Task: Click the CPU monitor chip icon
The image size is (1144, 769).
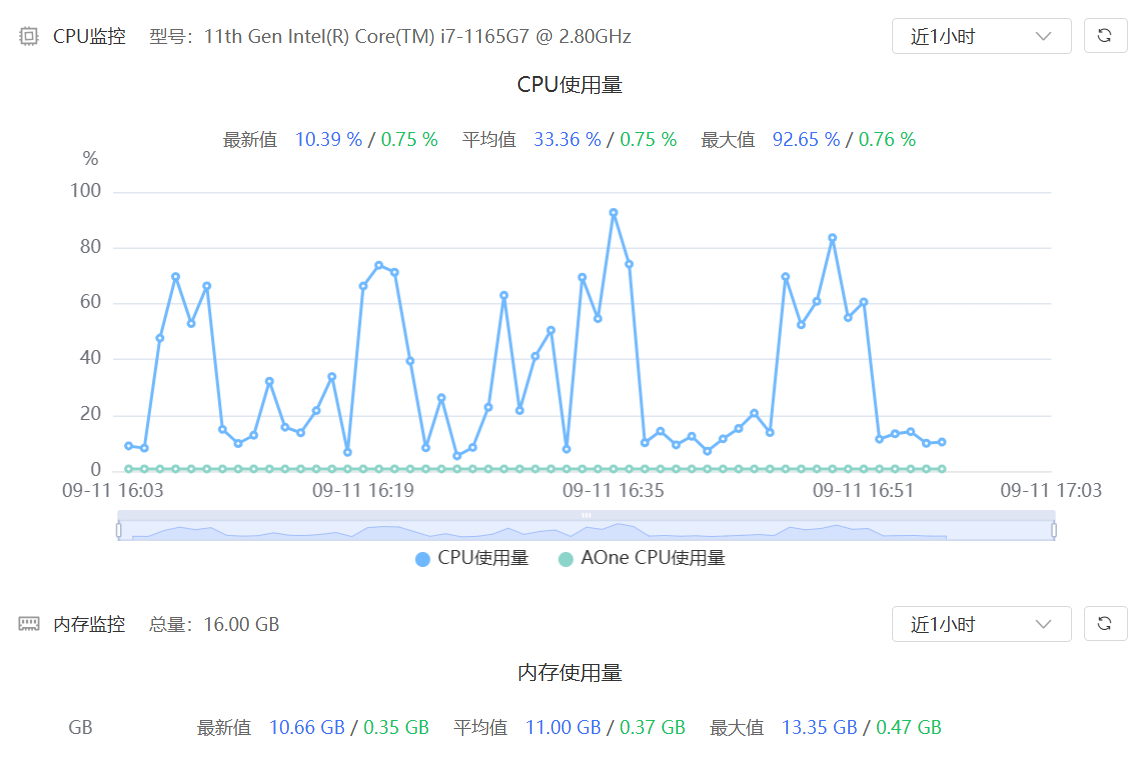Action: [28, 36]
